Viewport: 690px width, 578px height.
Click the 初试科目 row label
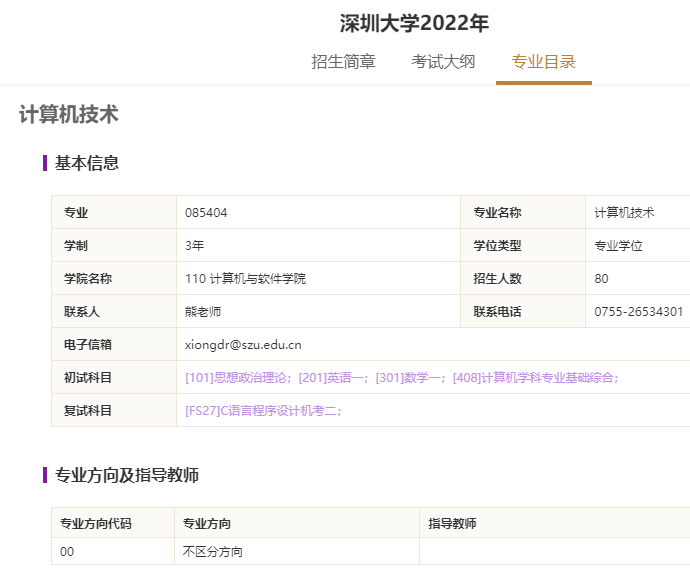pyautogui.click(x=88, y=378)
